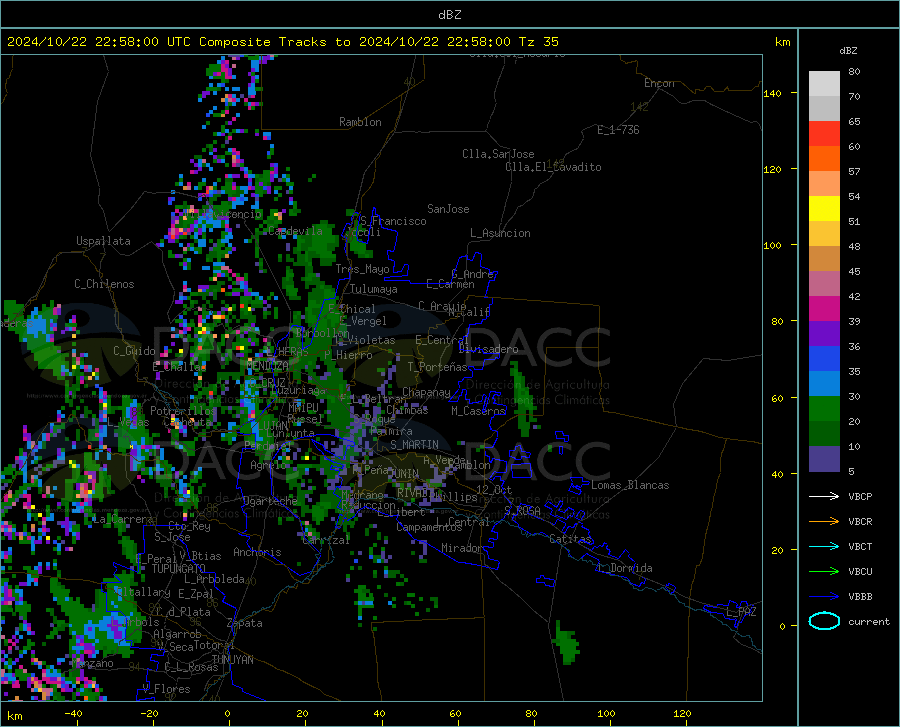Click the 'Algarrob' place label
900x727 pixels.
177,634
